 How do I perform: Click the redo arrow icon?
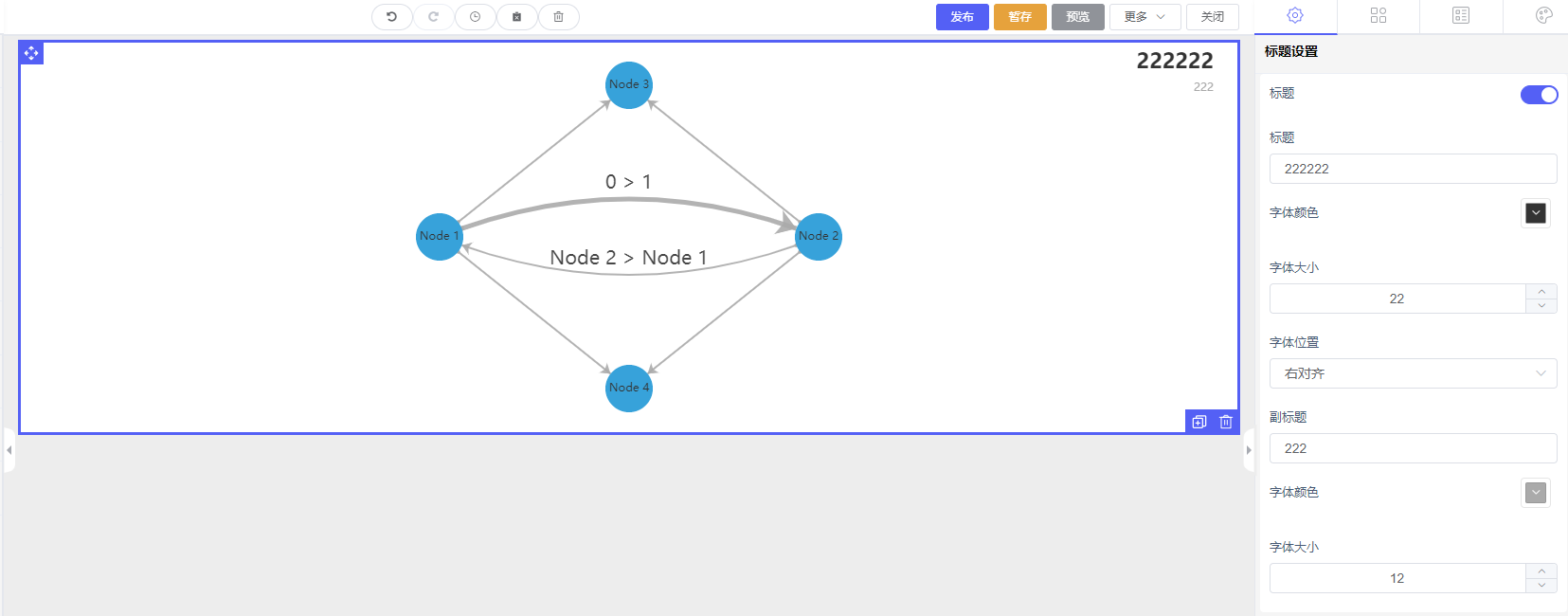click(x=433, y=17)
